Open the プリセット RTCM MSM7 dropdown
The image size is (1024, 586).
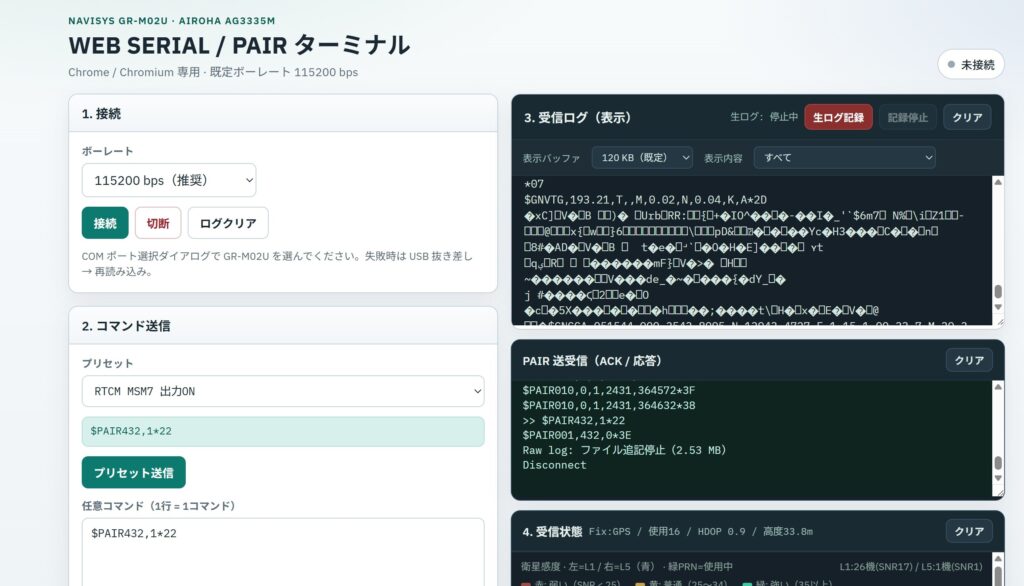click(x=283, y=391)
